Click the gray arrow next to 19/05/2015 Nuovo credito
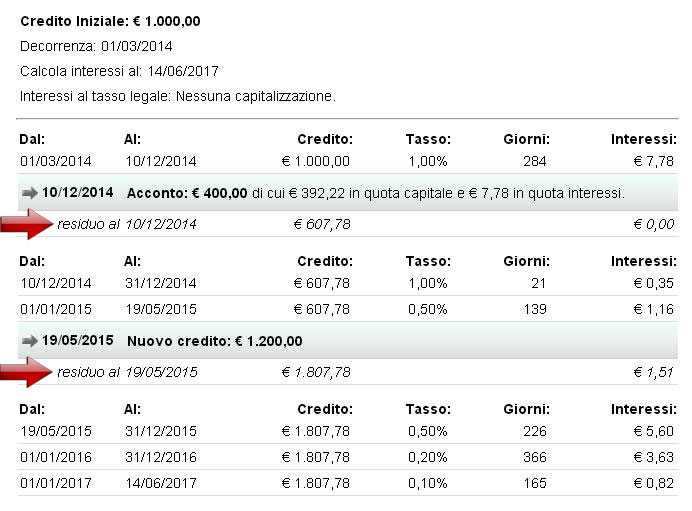Screen dimensions: 692x511 [30, 341]
